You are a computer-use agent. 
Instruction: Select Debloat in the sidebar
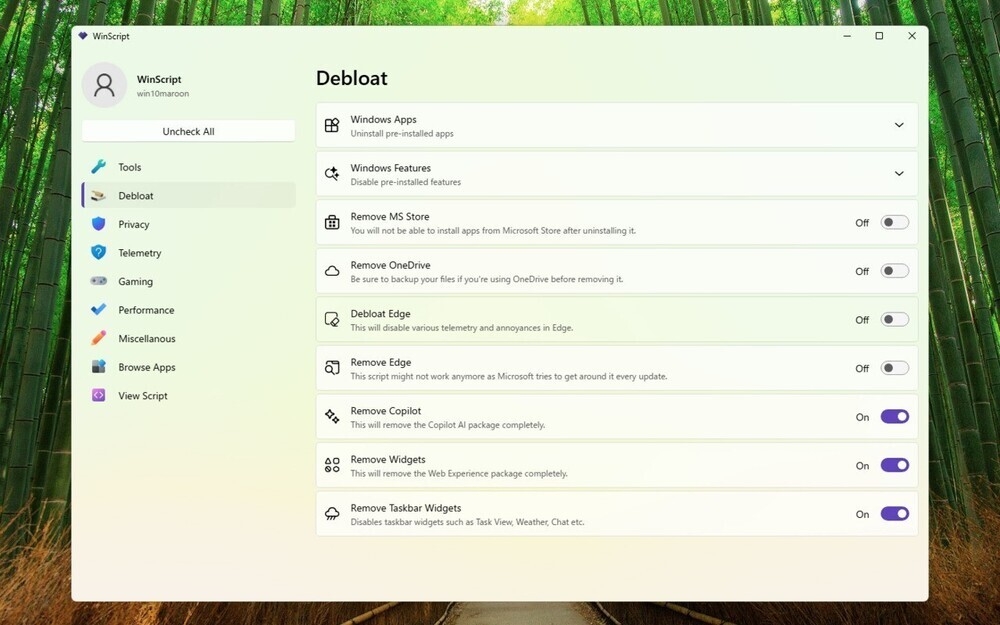(x=189, y=196)
